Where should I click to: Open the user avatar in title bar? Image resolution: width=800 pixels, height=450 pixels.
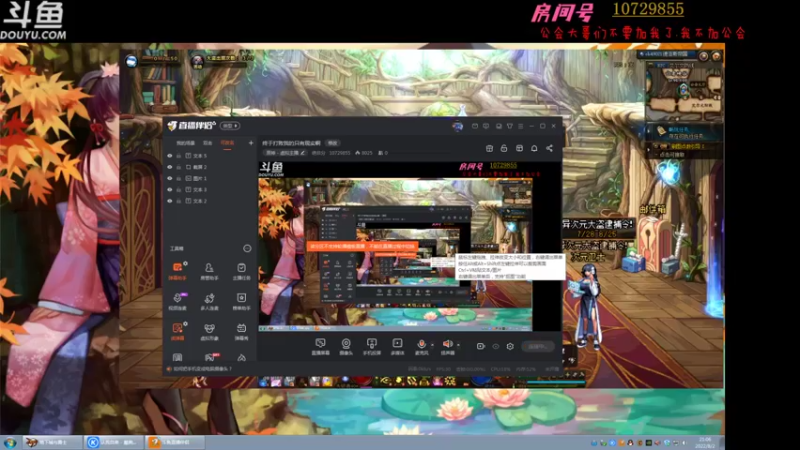[457, 126]
